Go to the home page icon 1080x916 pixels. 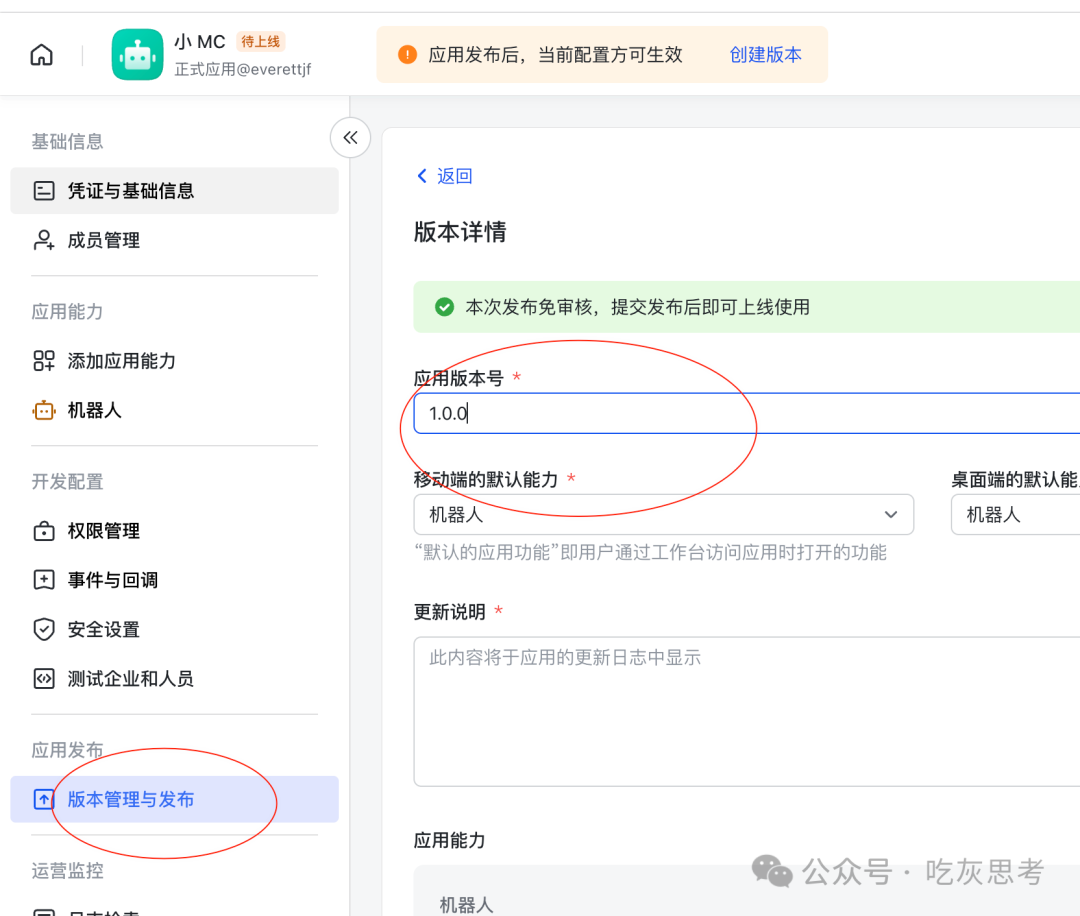click(41, 54)
